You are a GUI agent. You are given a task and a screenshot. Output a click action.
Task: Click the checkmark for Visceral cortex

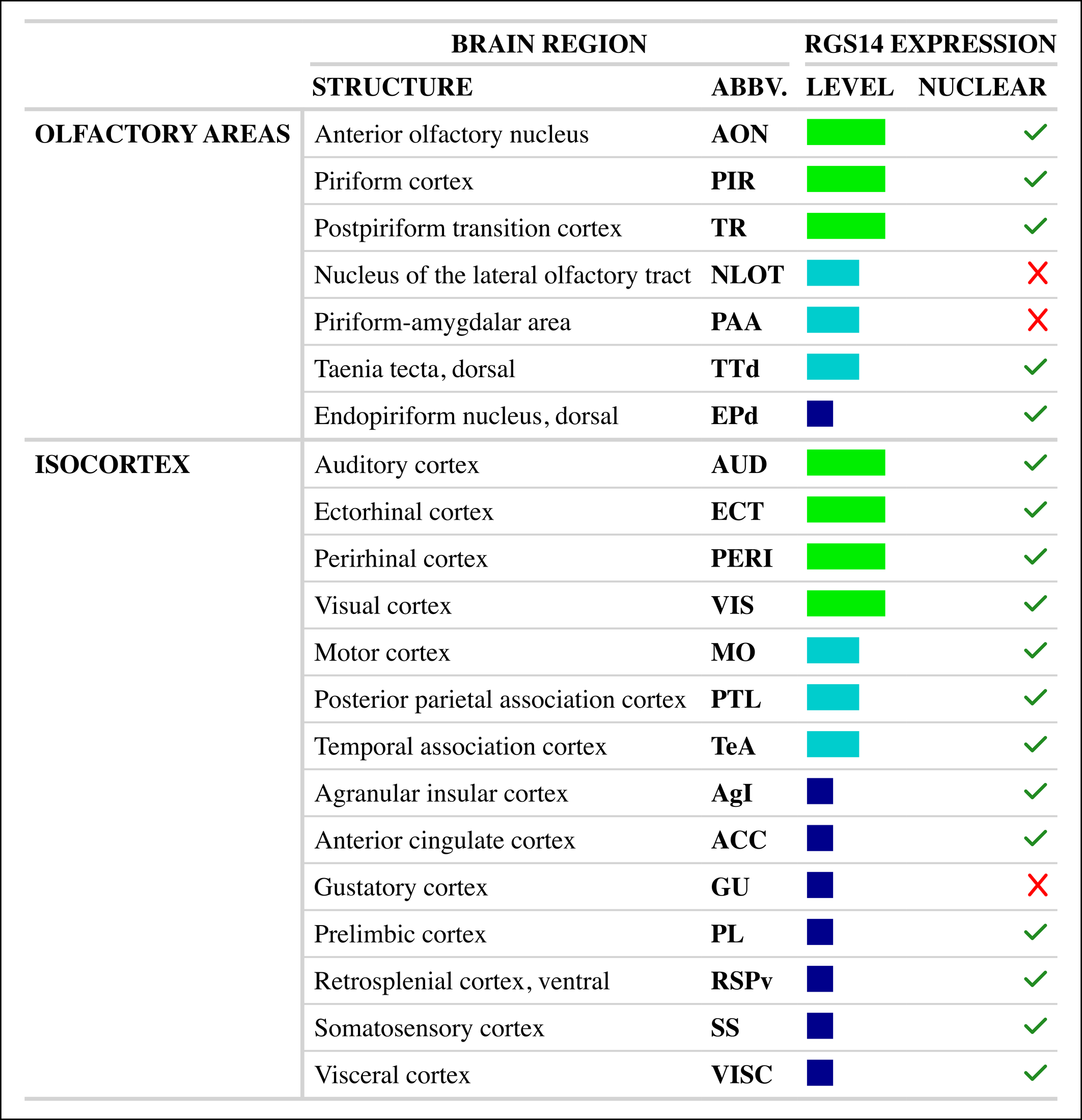(x=1035, y=1073)
